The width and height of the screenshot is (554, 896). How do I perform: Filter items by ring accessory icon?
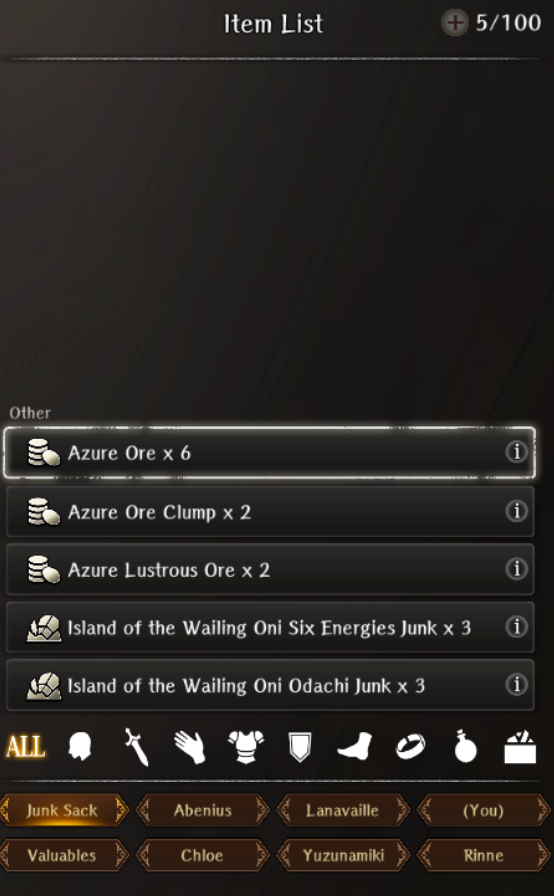(411, 747)
